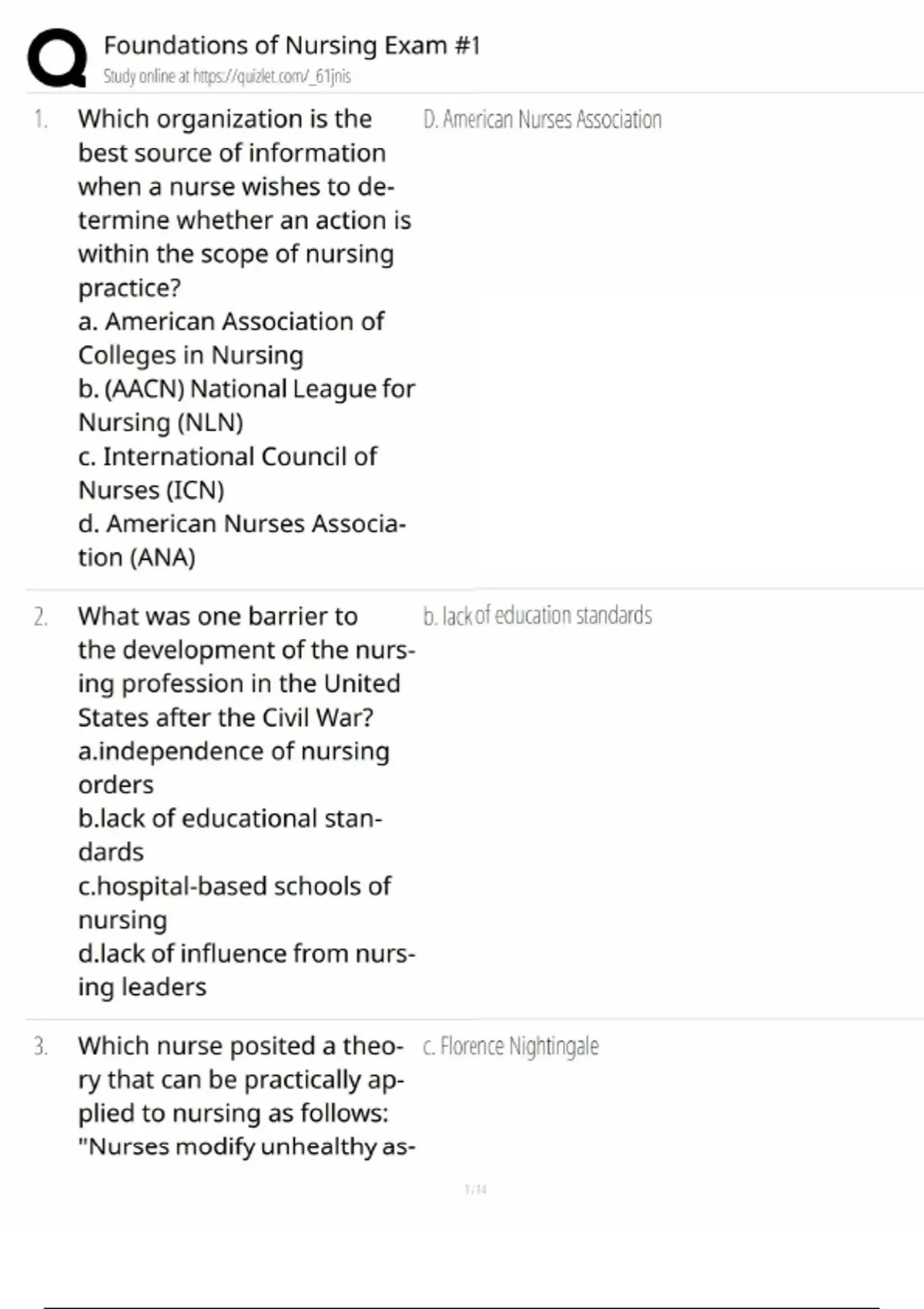Open the quizlet.com study link

[227, 76]
